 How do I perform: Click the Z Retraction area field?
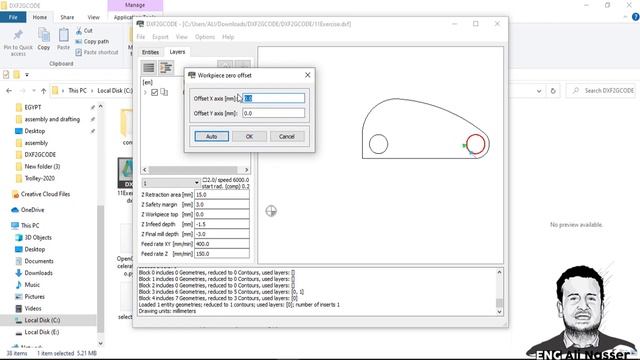coord(222,195)
